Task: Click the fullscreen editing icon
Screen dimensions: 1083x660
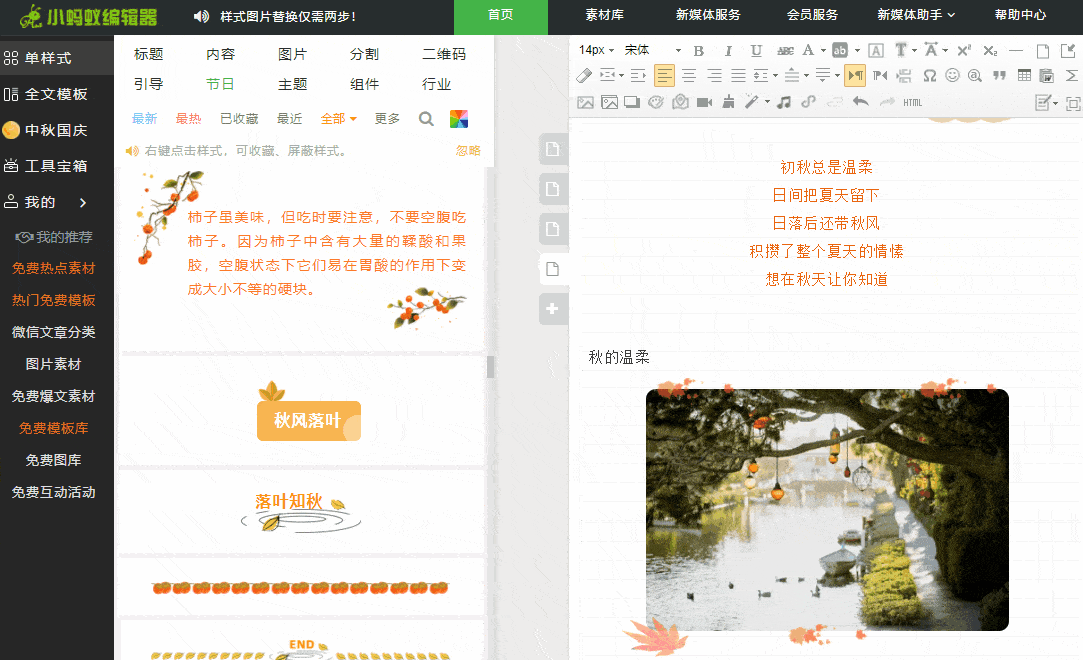Action: tap(1073, 101)
